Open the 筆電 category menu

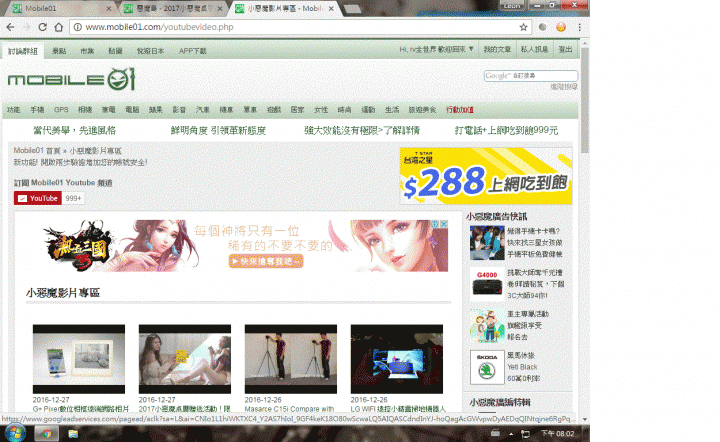[x=108, y=110]
